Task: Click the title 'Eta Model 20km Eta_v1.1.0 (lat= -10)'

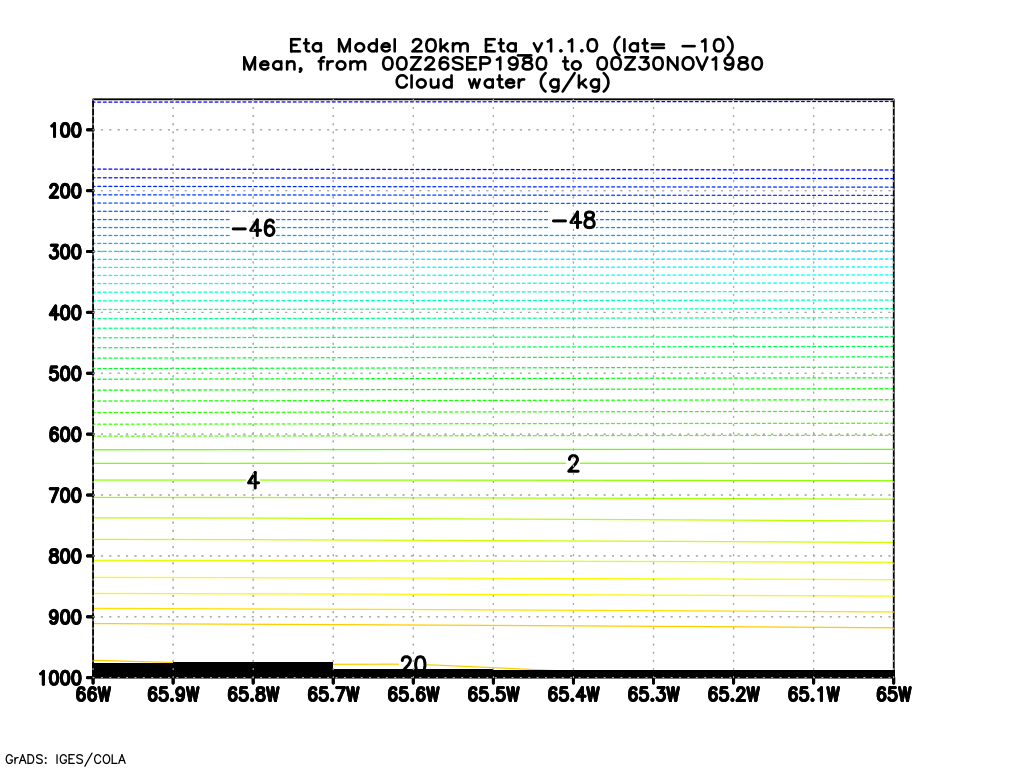Action: (x=511, y=46)
